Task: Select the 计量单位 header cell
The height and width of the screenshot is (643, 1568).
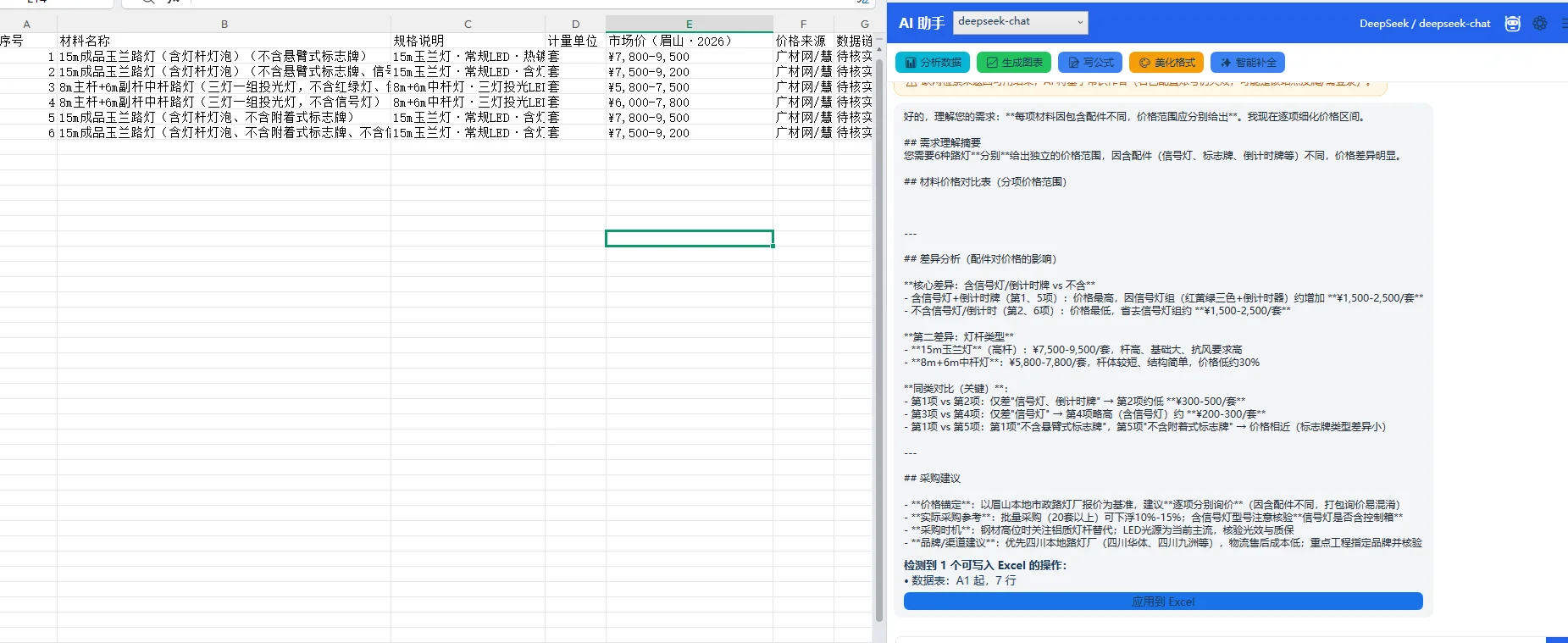Action: 575,41
